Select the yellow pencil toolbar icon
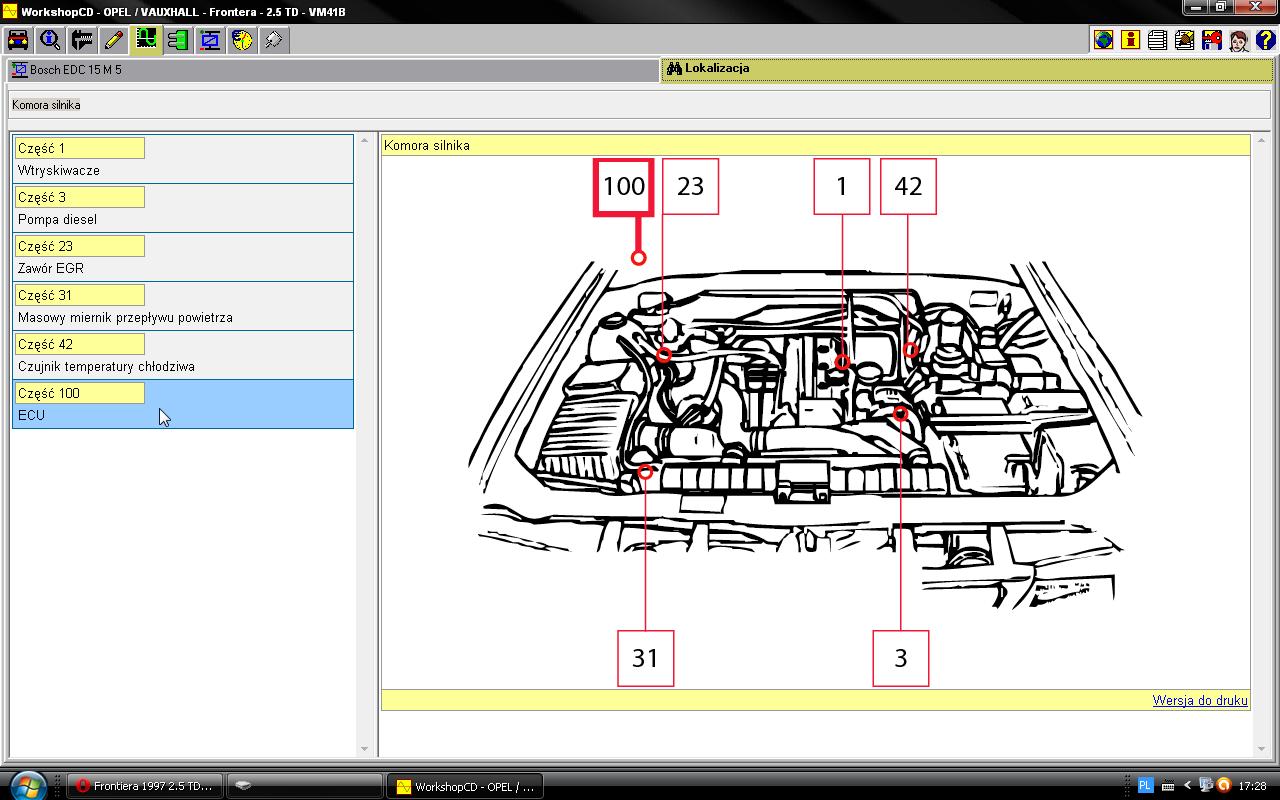This screenshot has width=1280, height=800. coord(114,40)
